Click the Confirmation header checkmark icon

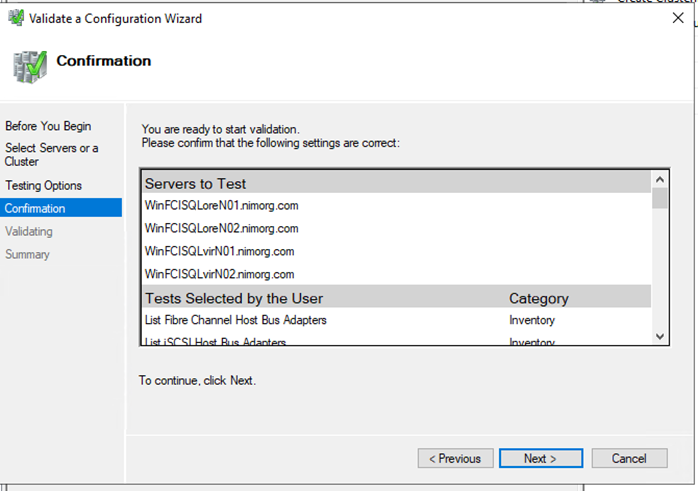click(28, 65)
